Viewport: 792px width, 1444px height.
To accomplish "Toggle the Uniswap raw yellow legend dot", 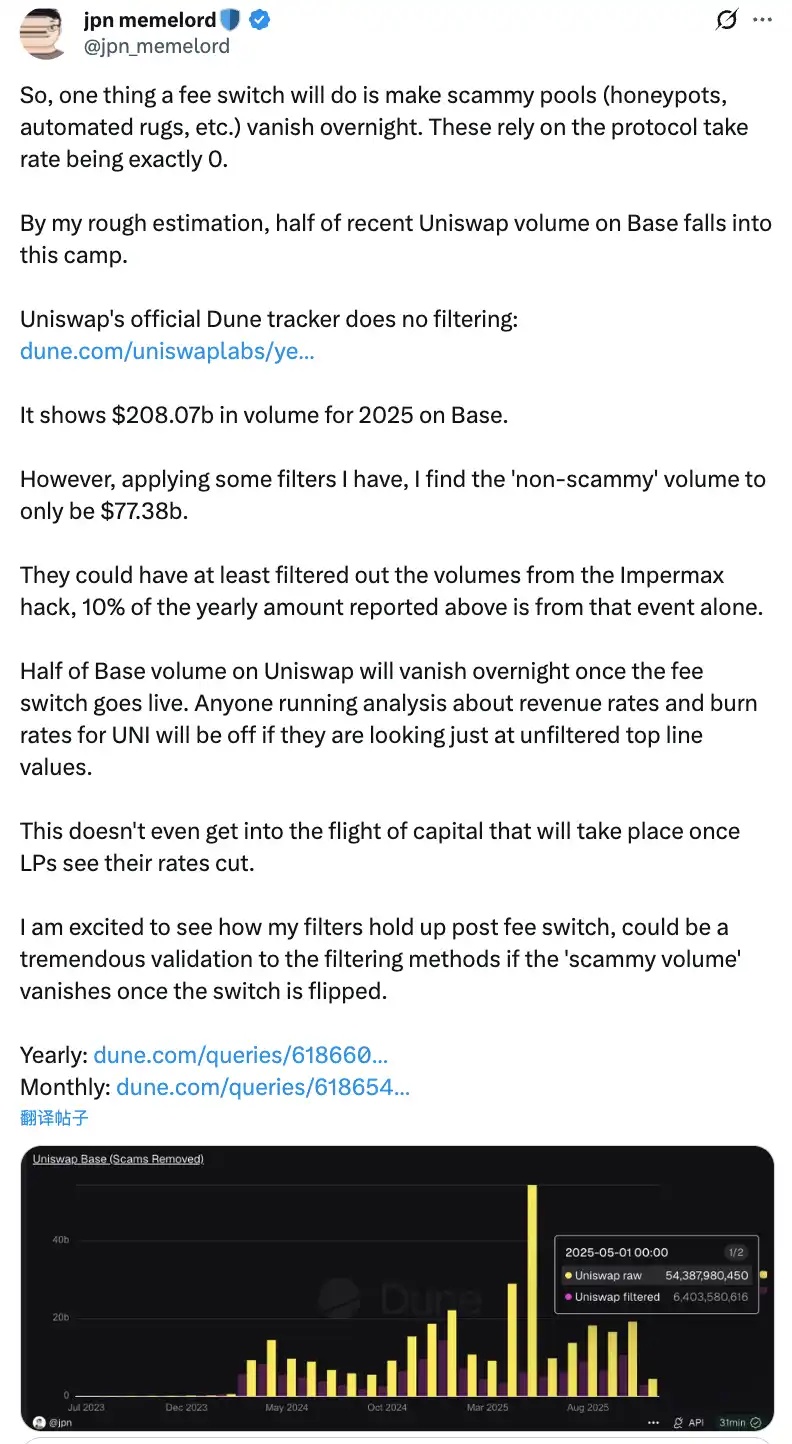I will (568, 1275).
